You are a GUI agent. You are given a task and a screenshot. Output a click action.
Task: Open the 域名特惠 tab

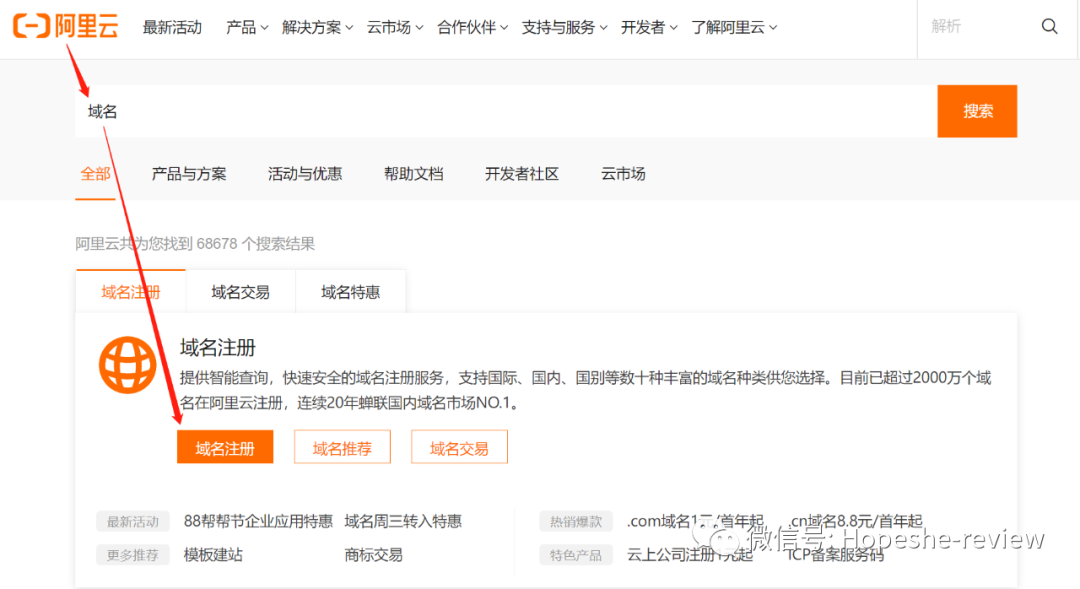pos(350,291)
